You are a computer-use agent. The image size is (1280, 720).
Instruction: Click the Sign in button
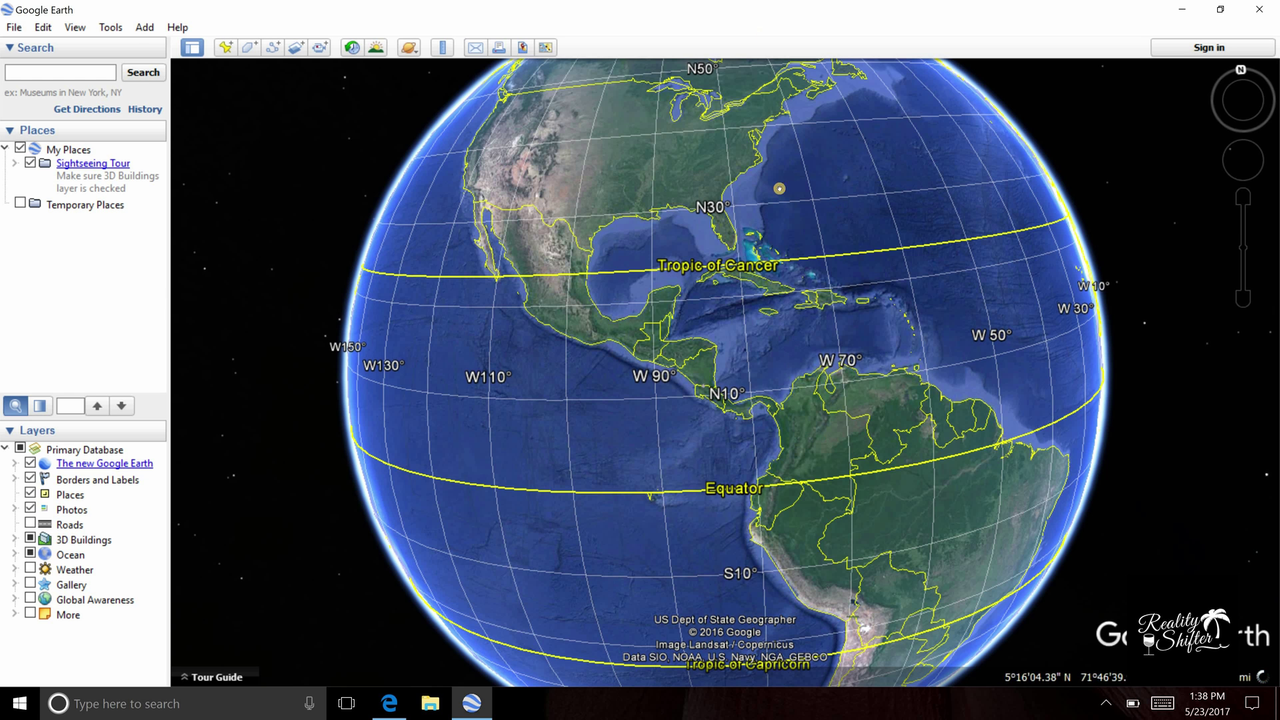pyautogui.click(x=1208, y=48)
